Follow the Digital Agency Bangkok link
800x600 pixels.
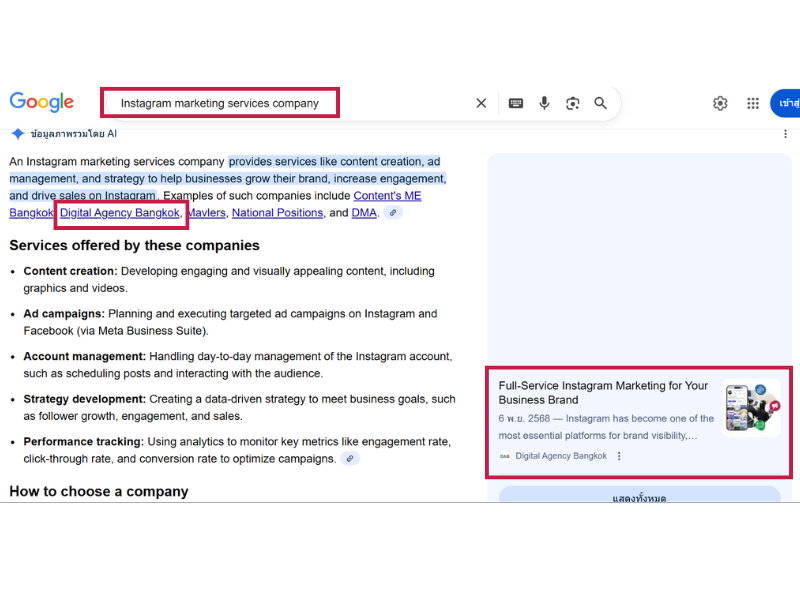[120, 213]
